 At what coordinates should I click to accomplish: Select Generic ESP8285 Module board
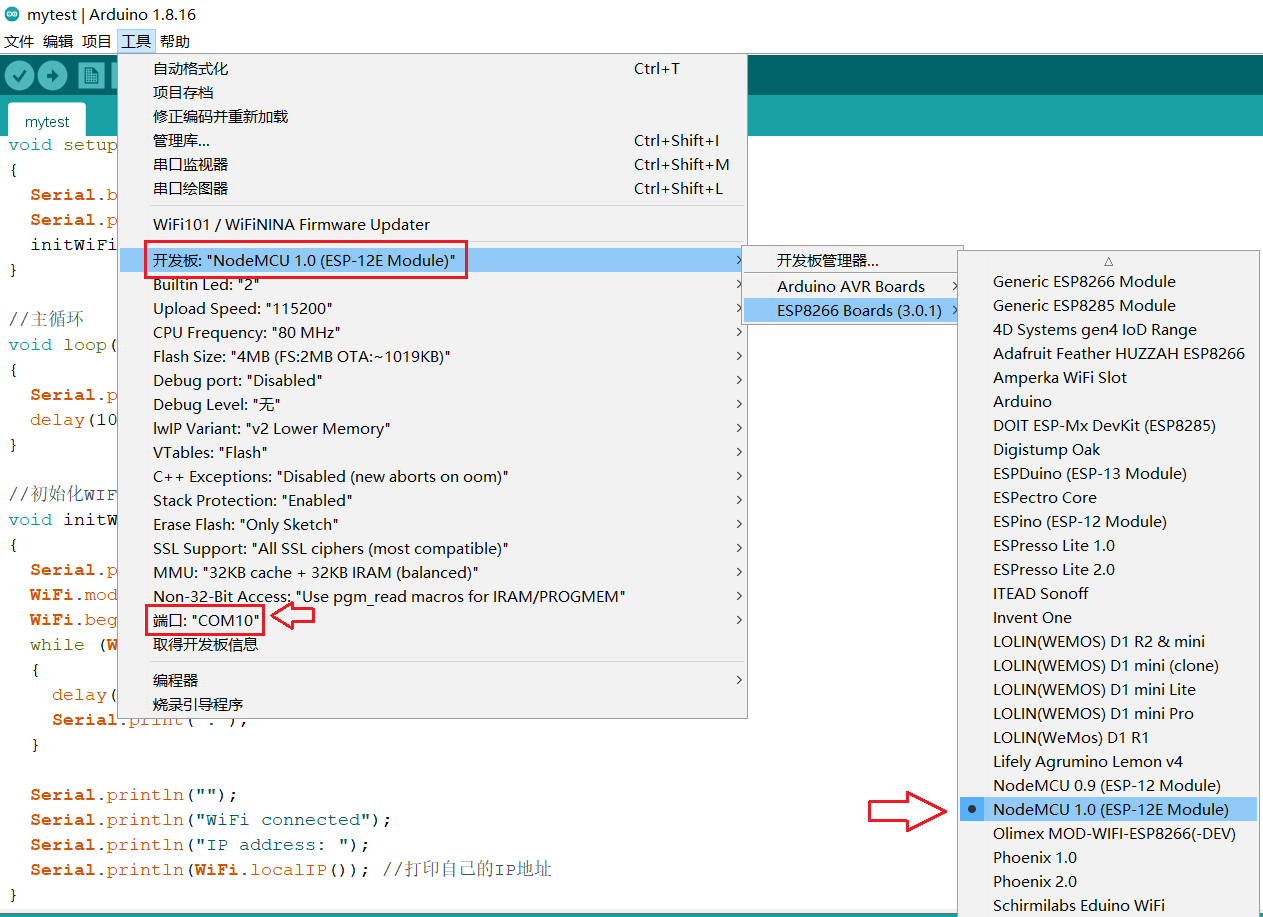pyautogui.click(x=1110, y=306)
